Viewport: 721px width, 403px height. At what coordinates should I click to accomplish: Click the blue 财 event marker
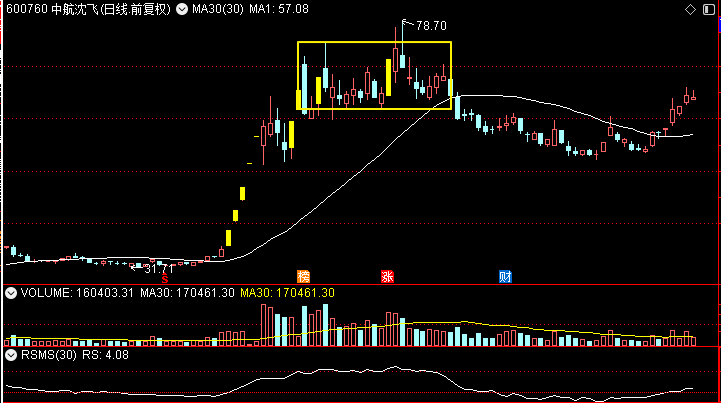tap(505, 276)
